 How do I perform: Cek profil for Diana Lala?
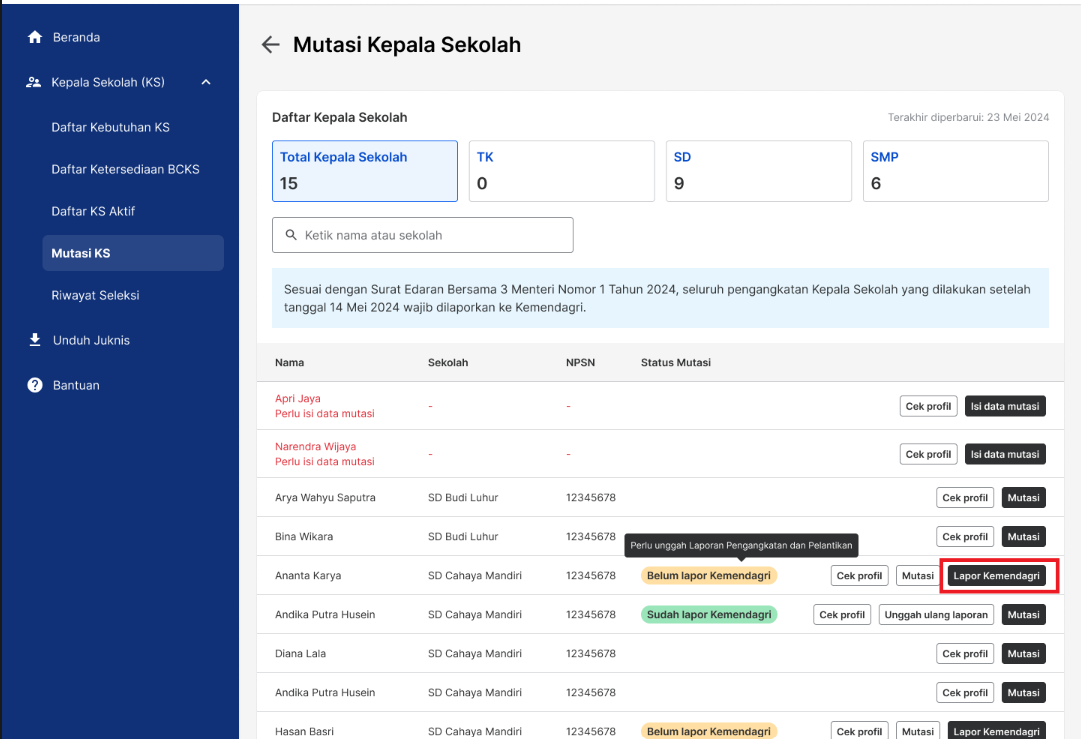tap(965, 654)
